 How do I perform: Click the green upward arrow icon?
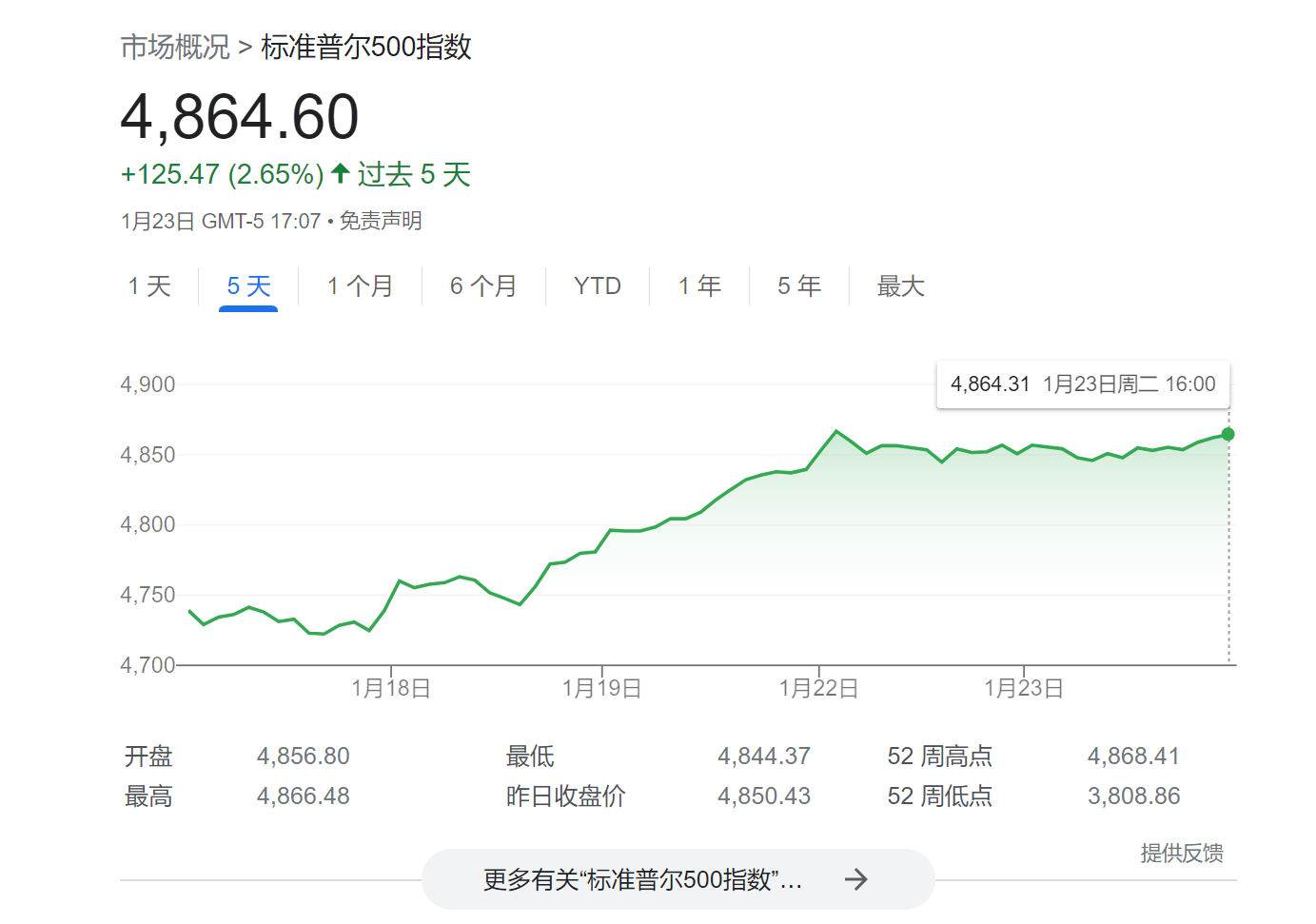pos(341,174)
